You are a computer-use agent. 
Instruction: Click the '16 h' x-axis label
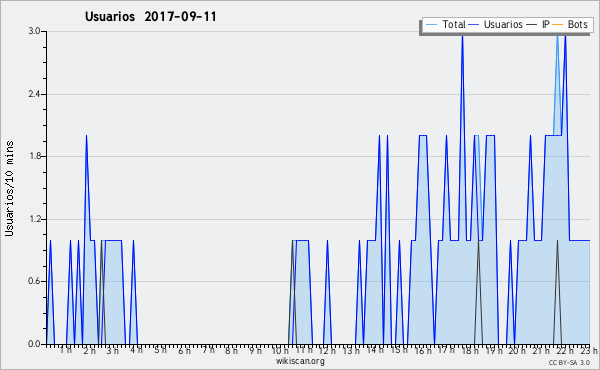tap(423, 350)
